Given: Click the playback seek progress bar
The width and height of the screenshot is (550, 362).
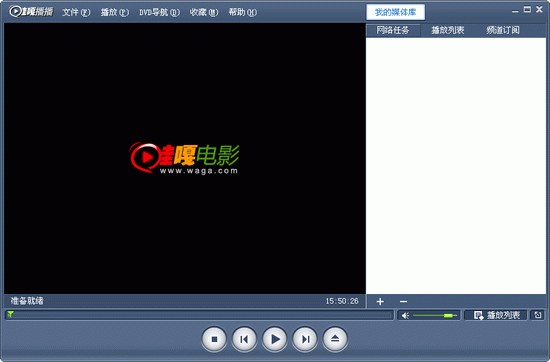Looking at the screenshot, I should point(199,315).
